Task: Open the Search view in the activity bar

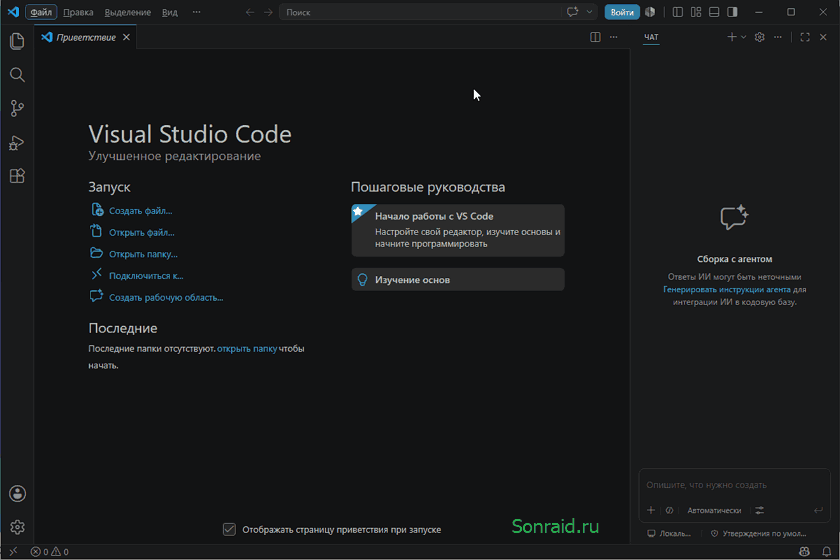Action: pyautogui.click(x=17, y=75)
